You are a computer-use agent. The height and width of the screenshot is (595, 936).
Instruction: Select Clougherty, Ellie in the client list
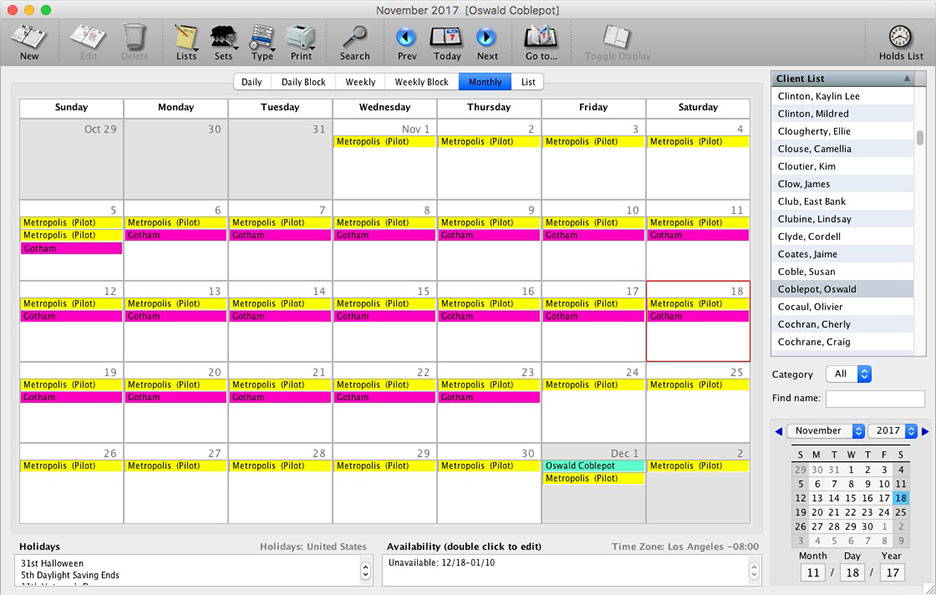click(842, 131)
